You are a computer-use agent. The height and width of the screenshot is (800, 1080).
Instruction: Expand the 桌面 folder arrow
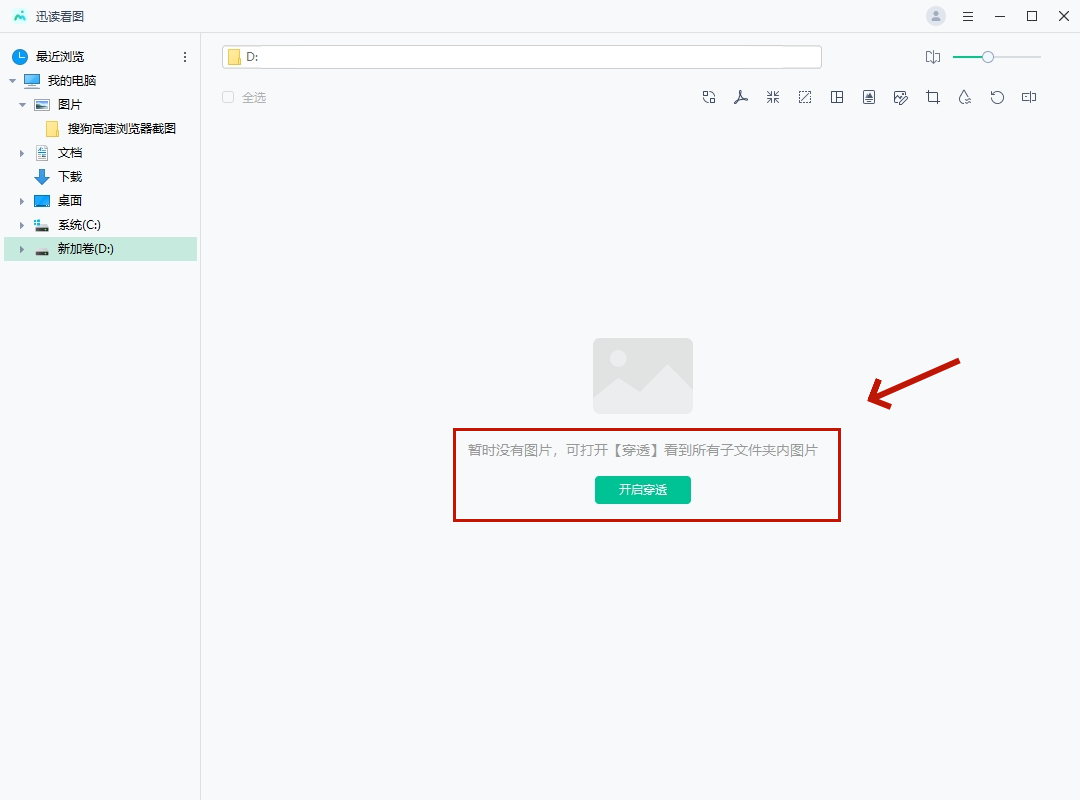click(x=22, y=201)
